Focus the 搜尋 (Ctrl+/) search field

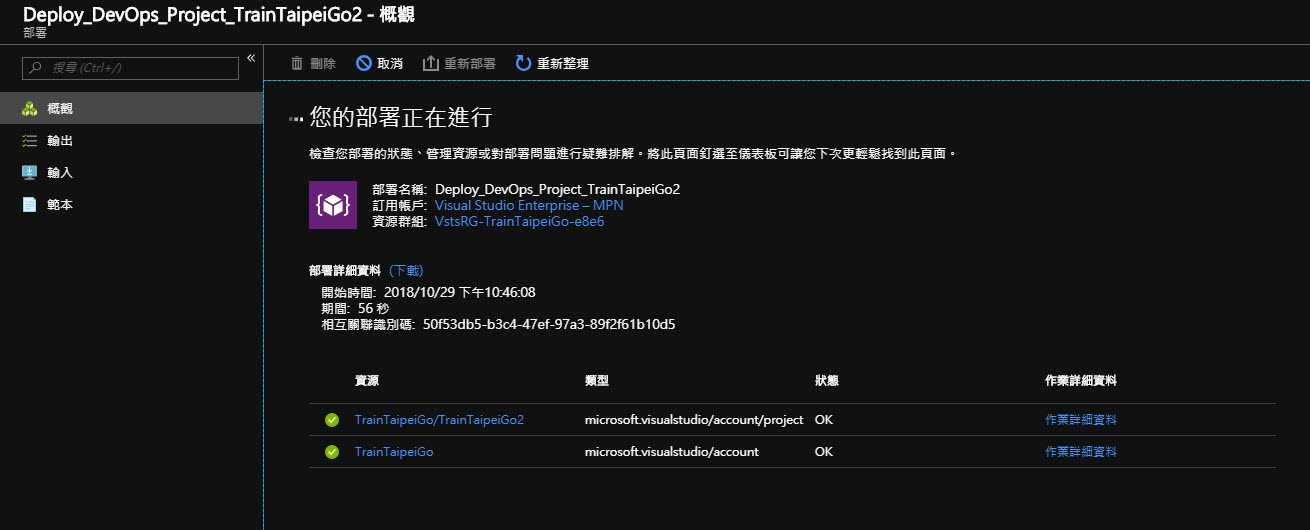pos(130,68)
